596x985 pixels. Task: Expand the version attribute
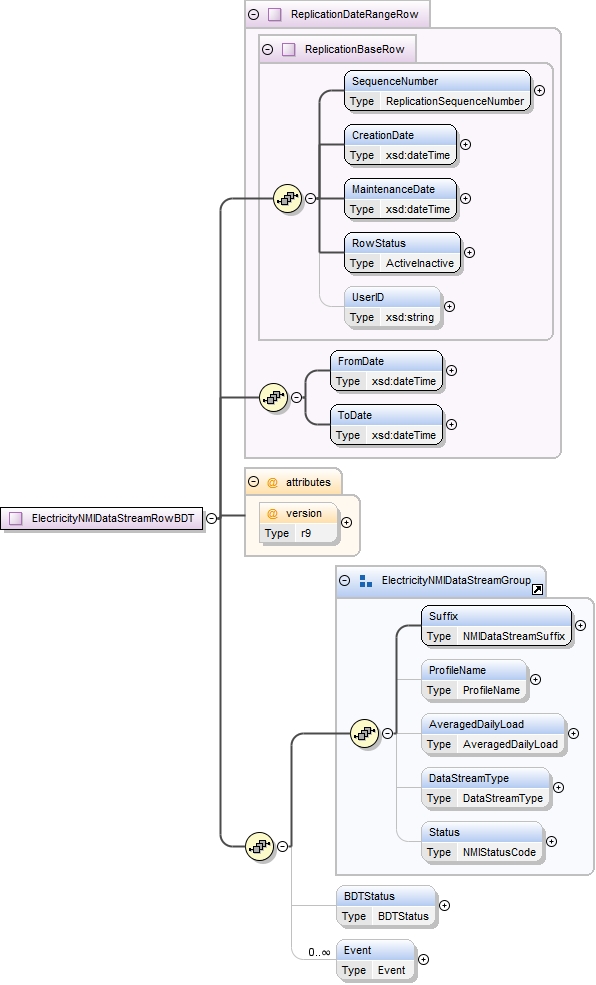(347, 523)
